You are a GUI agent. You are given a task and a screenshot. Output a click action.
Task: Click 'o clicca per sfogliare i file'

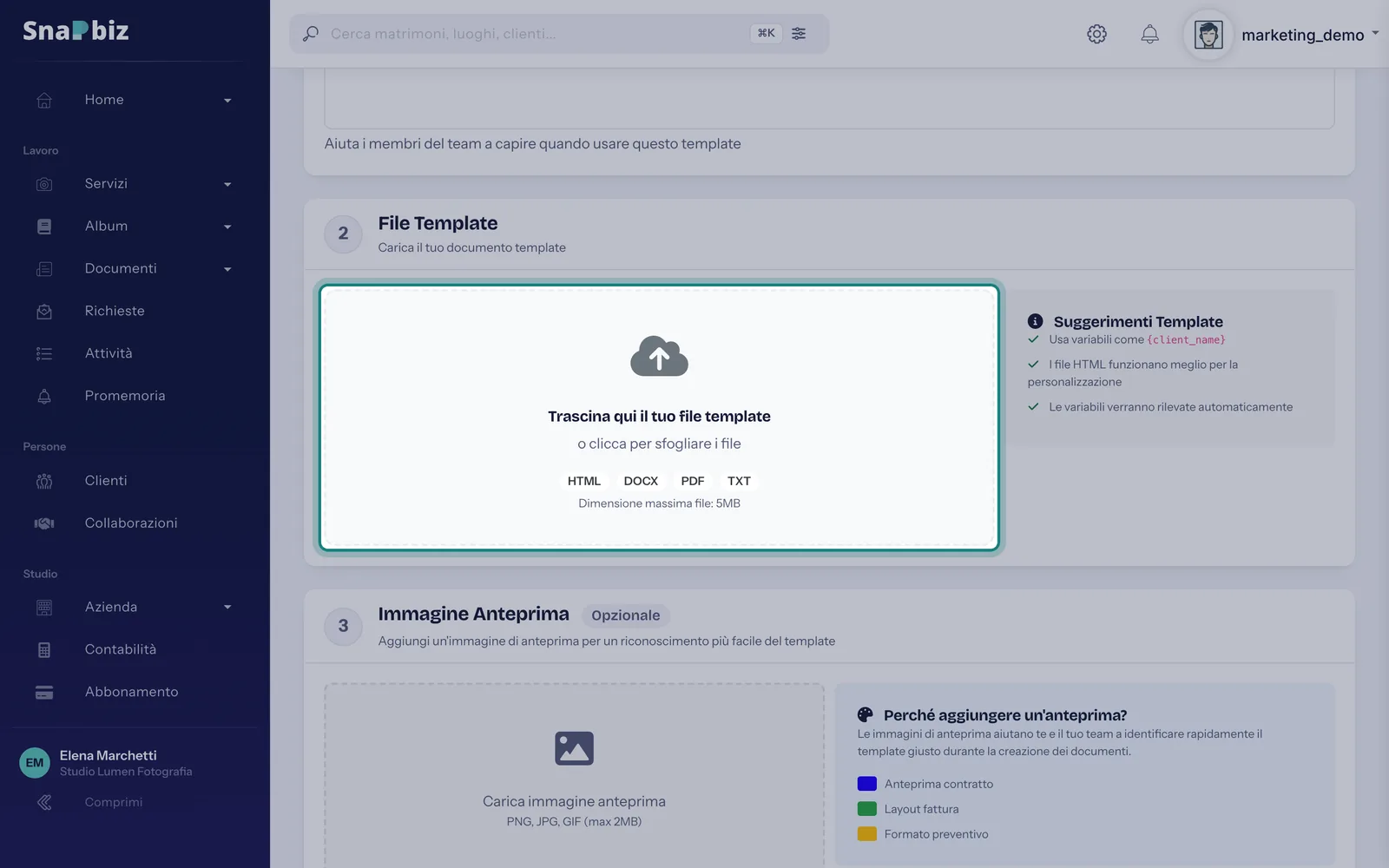tap(659, 444)
